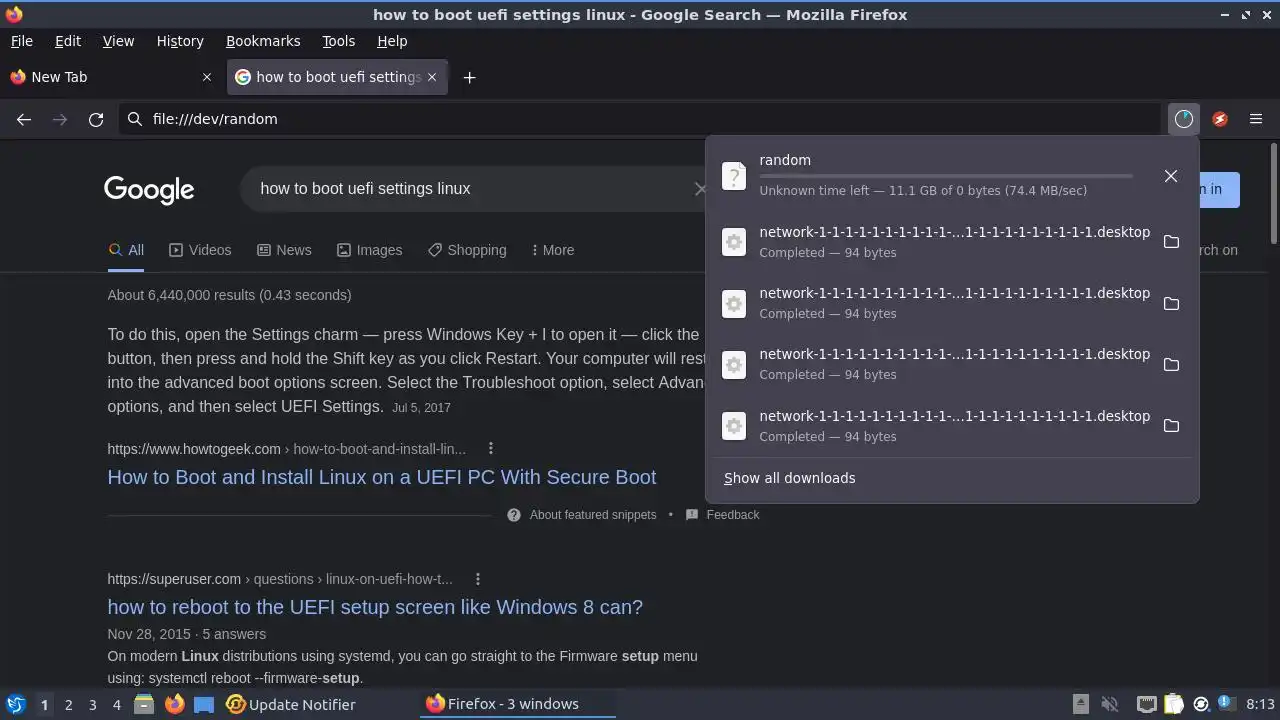The height and width of the screenshot is (720, 1280).
Task: Cancel the 'random' download
Action: (x=1171, y=176)
